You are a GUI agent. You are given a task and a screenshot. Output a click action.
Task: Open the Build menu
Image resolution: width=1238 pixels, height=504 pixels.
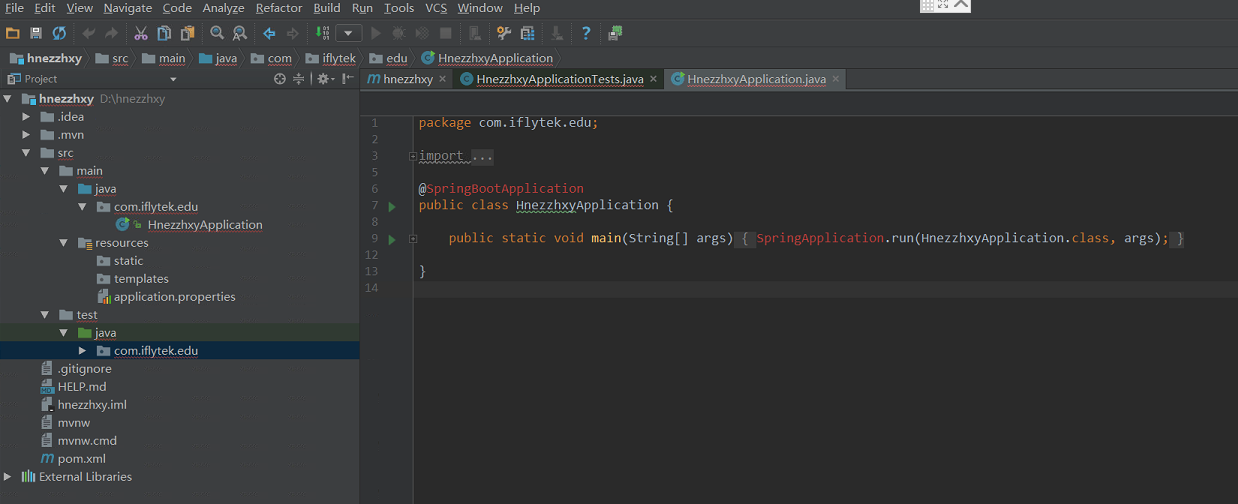pyautogui.click(x=327, y=8)
